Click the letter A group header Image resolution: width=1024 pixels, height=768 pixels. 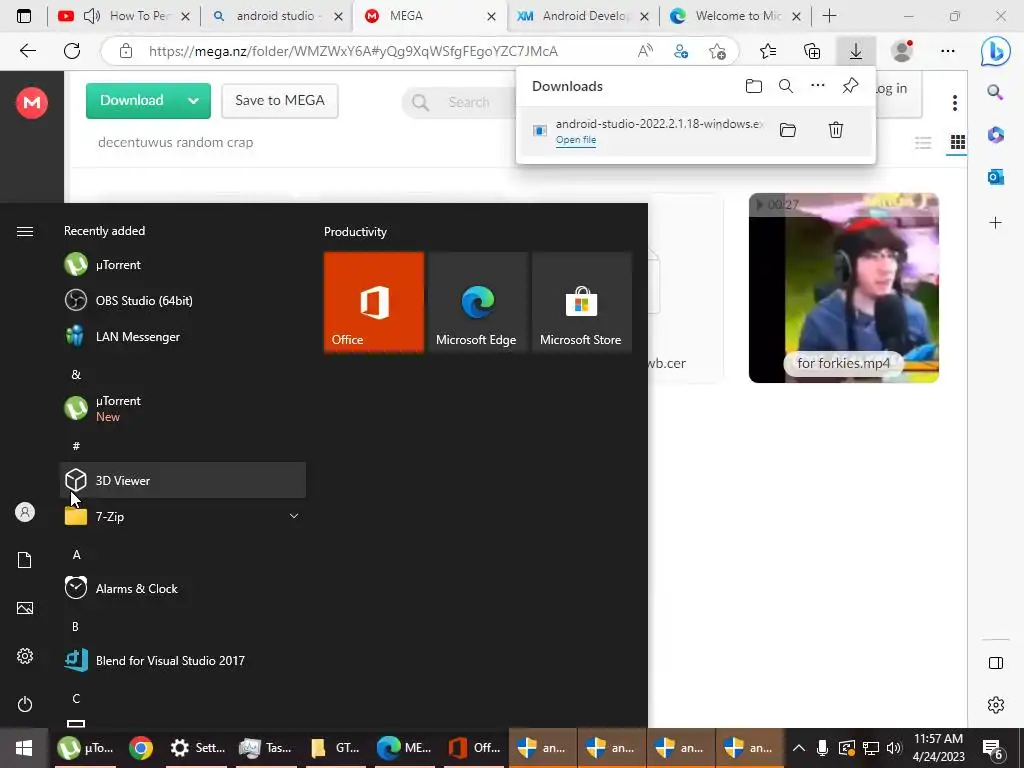click(76, 554)
